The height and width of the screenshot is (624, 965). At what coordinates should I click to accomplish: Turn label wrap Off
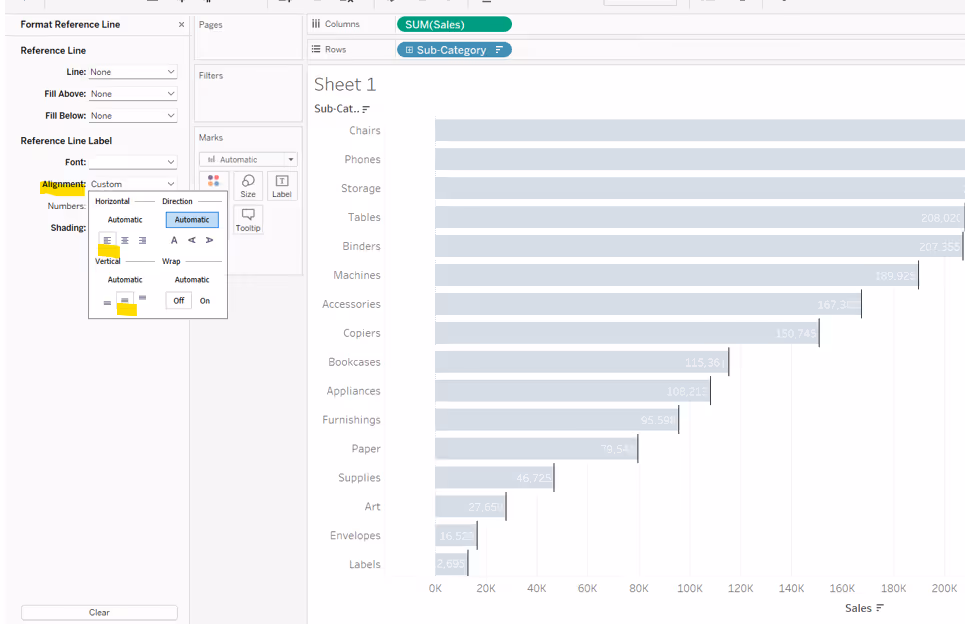[178, 301]
